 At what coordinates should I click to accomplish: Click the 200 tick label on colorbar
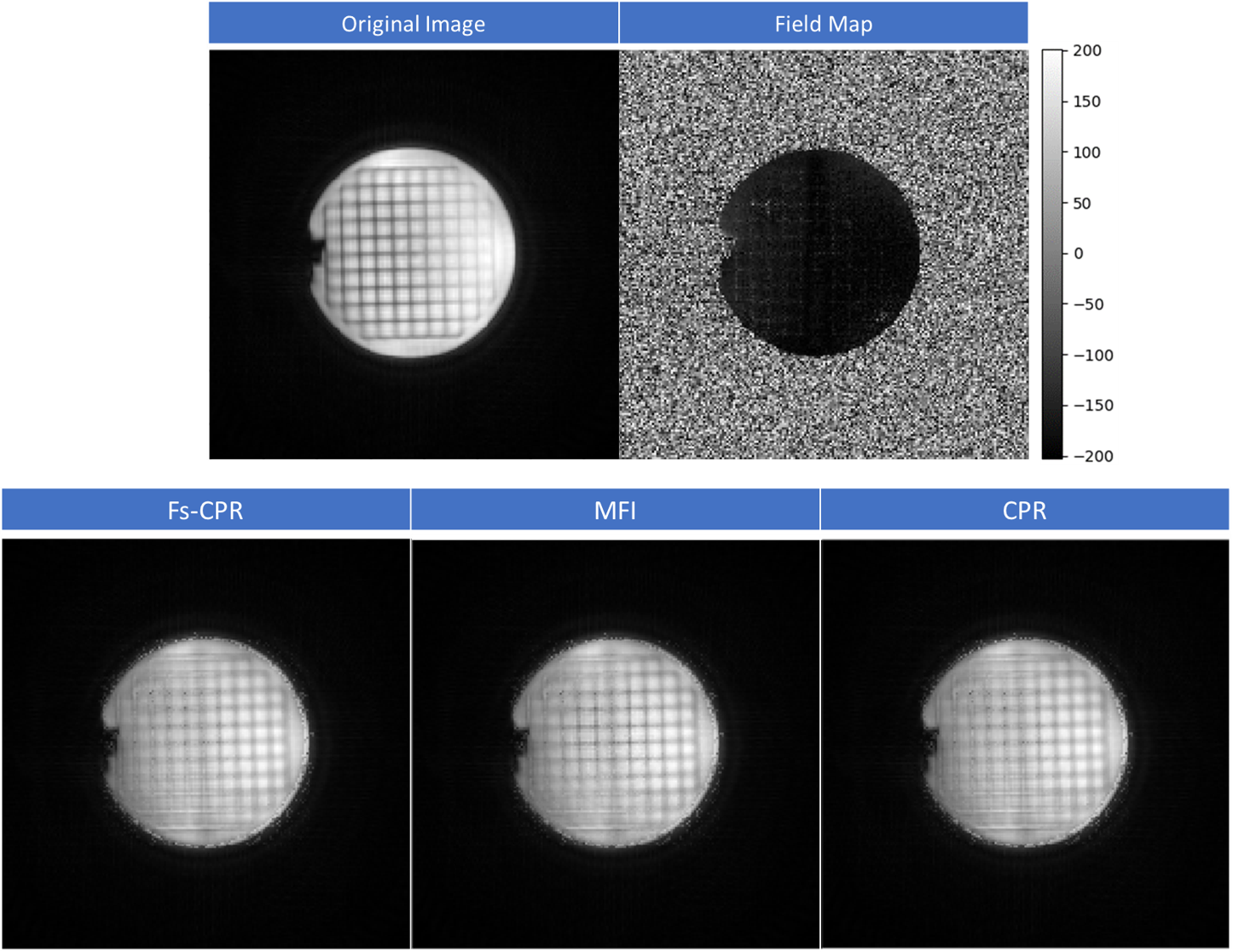(x=1087, y=51)
